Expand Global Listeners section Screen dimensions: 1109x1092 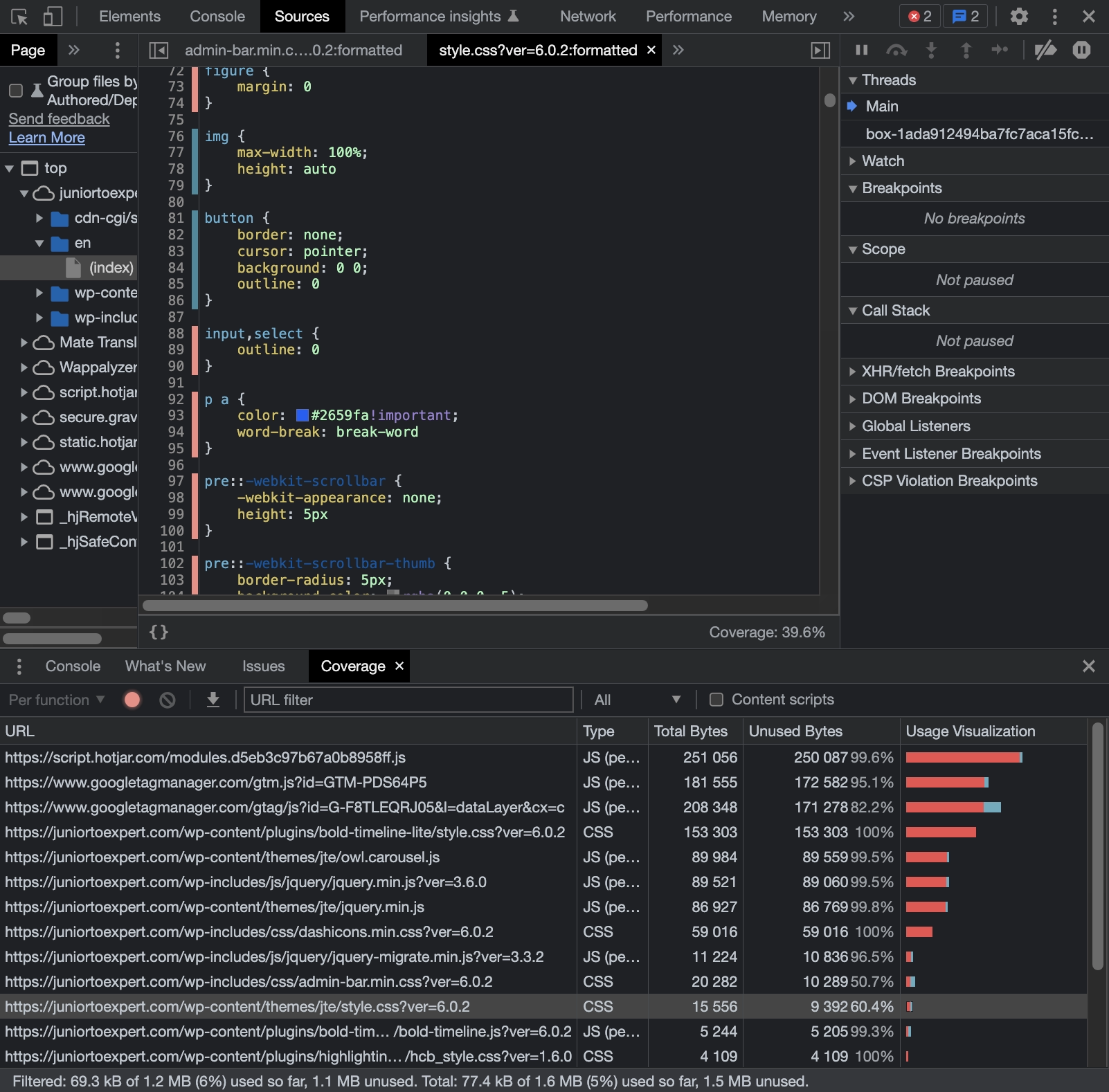974,426
